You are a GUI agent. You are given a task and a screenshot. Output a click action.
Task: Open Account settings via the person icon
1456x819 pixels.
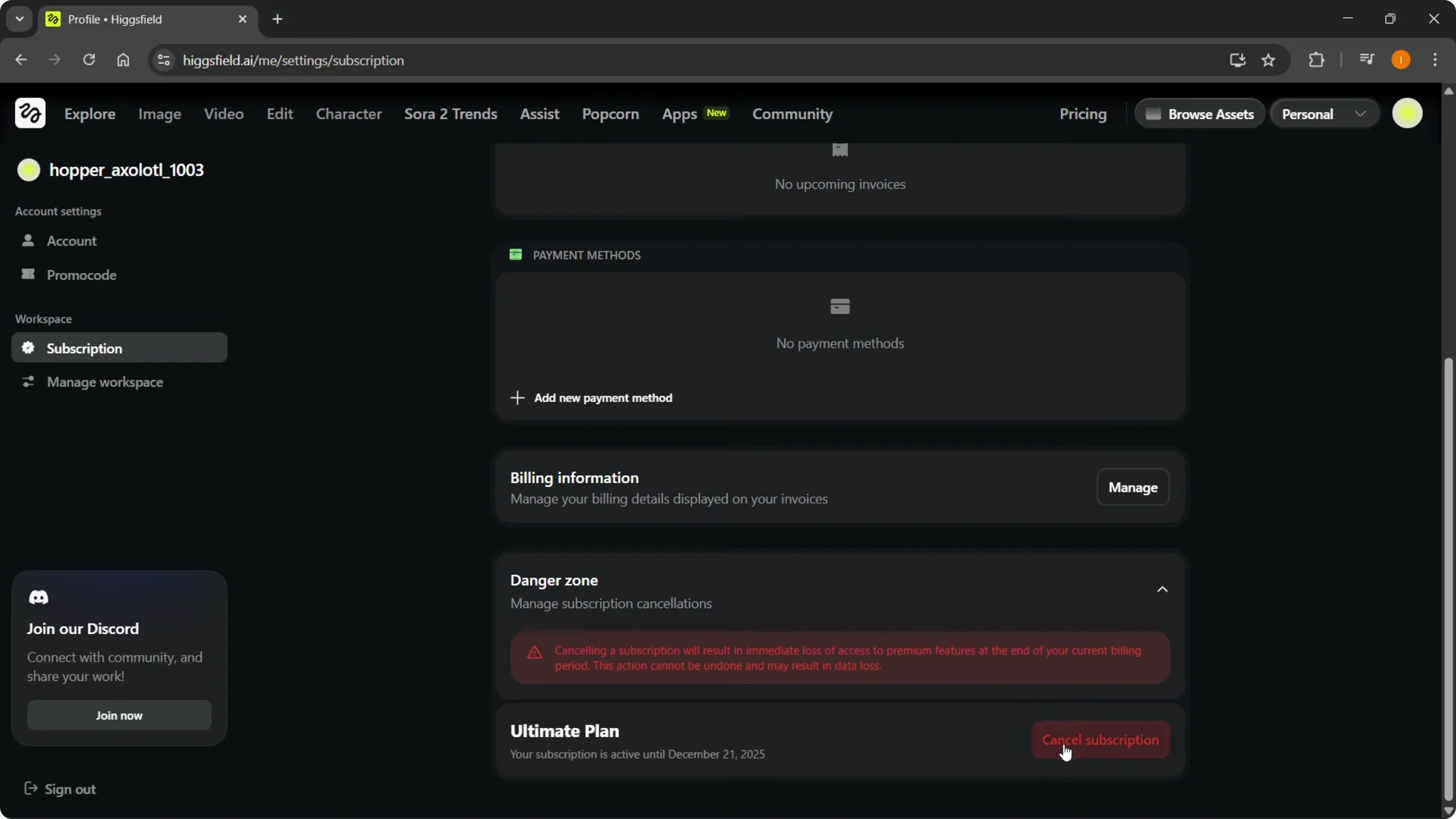coord(28,241)
